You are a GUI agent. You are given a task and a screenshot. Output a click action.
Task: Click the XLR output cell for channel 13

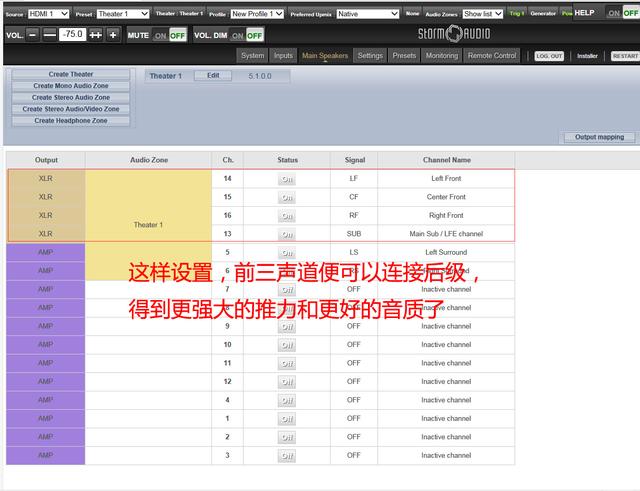click(x=46, y=234)
